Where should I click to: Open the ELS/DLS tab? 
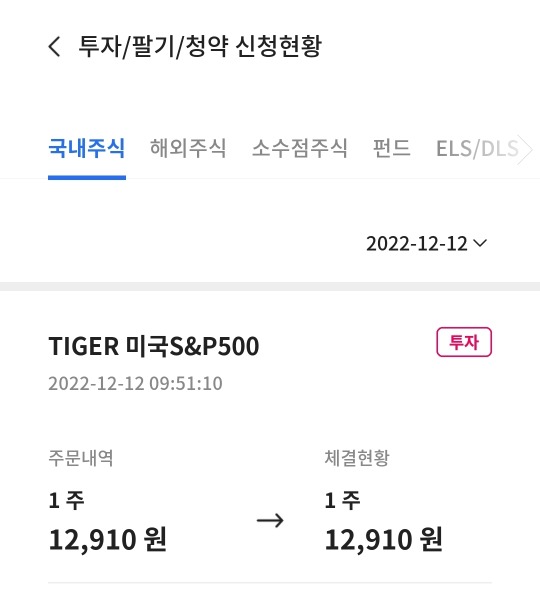(x=477, y=149)
